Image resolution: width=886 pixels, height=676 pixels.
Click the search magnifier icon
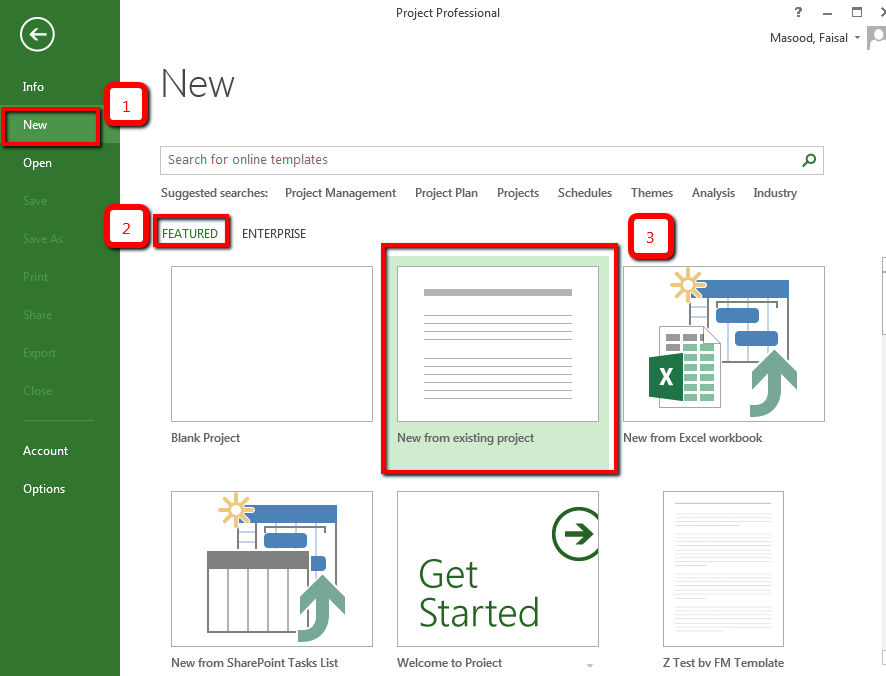809,160
